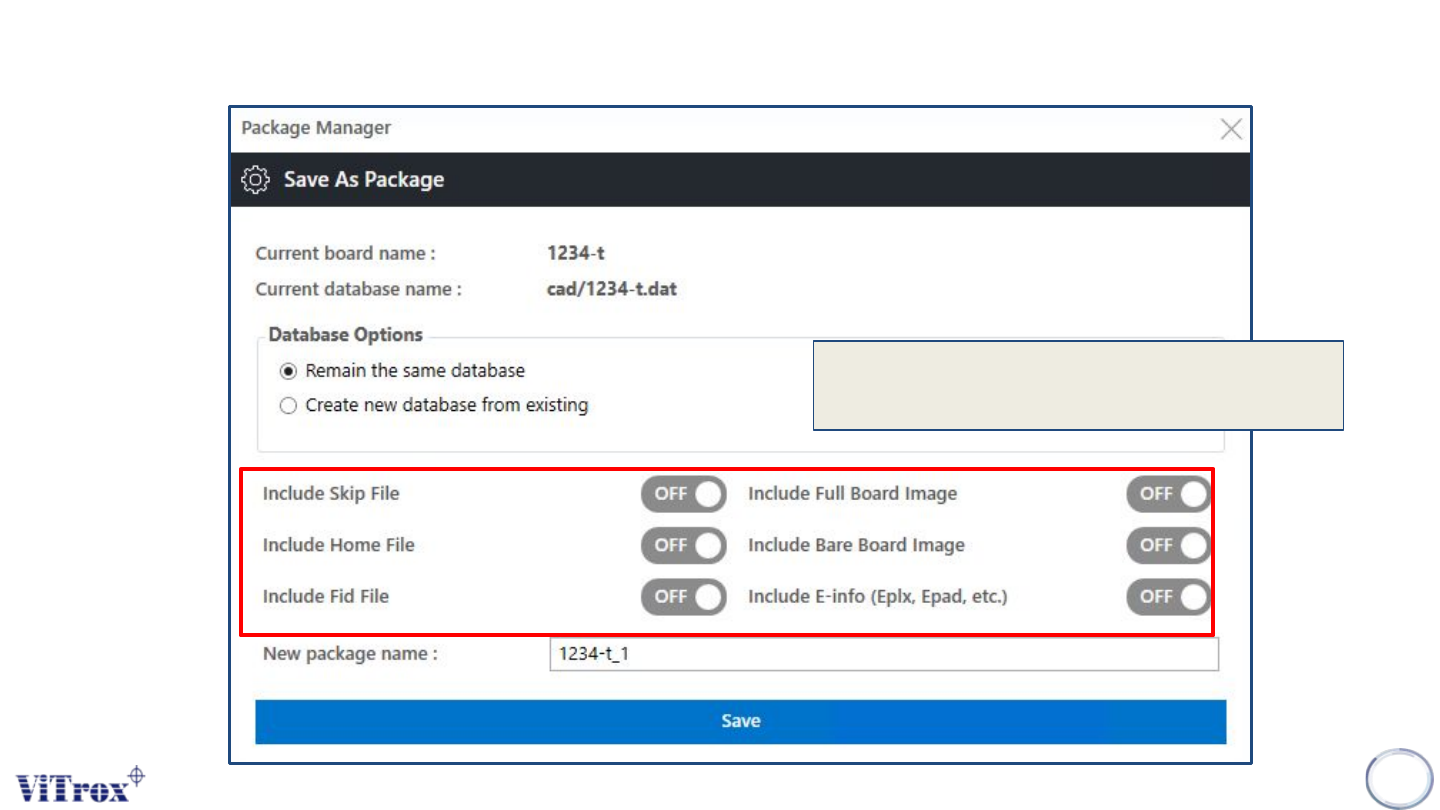Image resolution: width=1440 pixels, height=810 pixels.
Task: Switch on Include Bare Board Image
Action: point(1168,545)
